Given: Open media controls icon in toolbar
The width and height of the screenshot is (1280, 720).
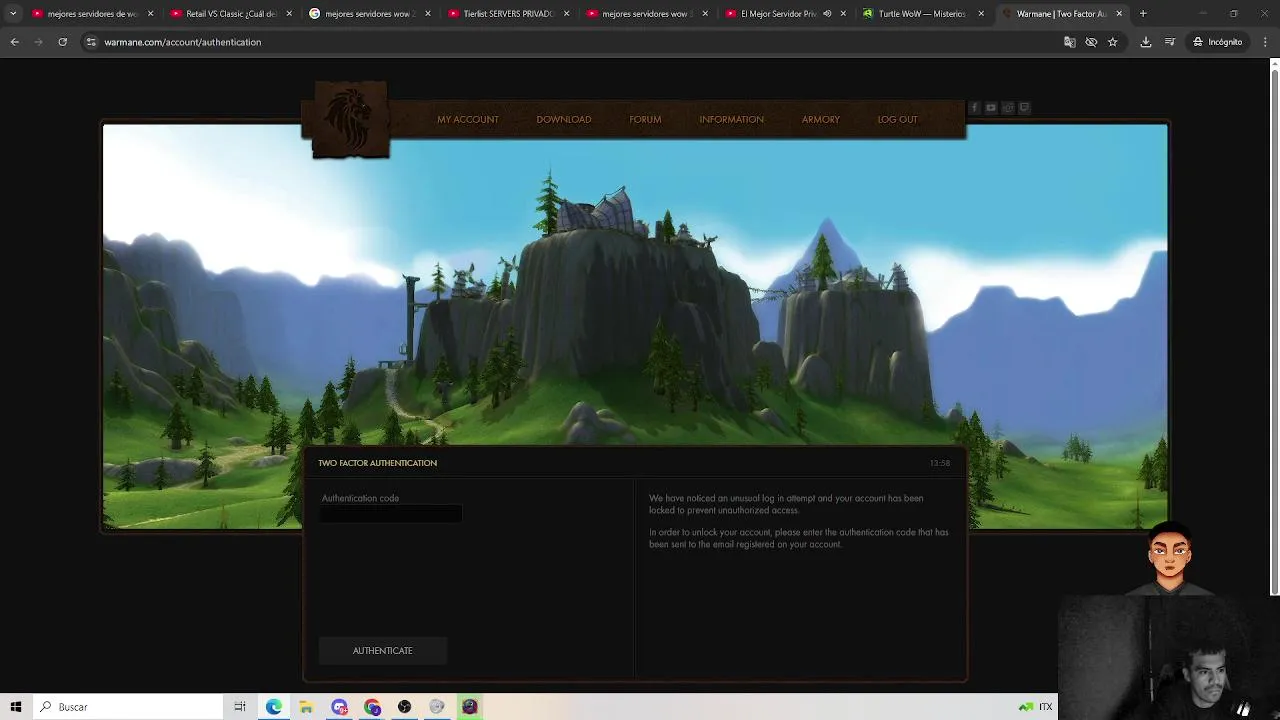Looking at the screenshot, I should pos(1170,42).
